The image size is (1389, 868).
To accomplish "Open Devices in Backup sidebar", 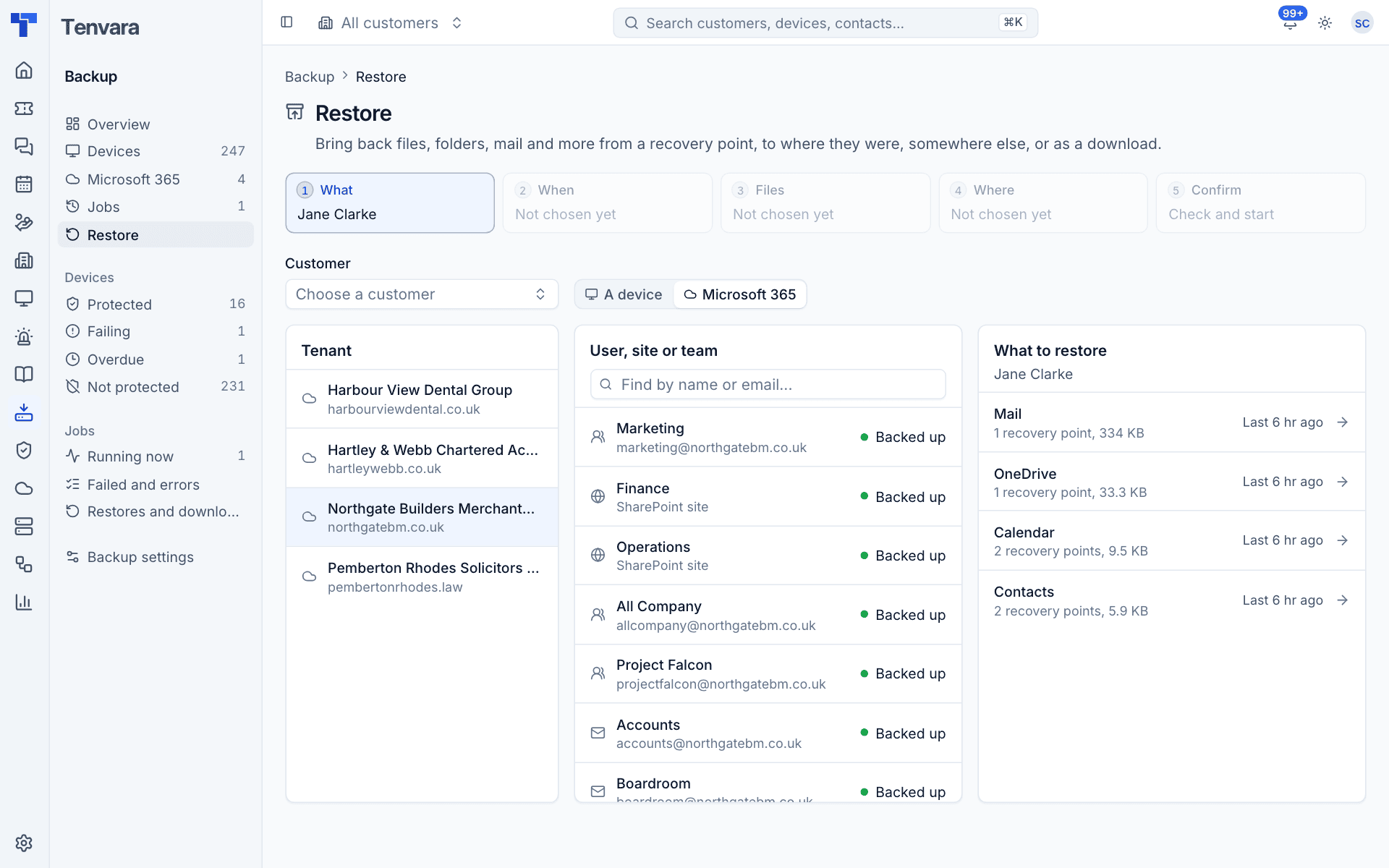I will (x=156, y=151).
